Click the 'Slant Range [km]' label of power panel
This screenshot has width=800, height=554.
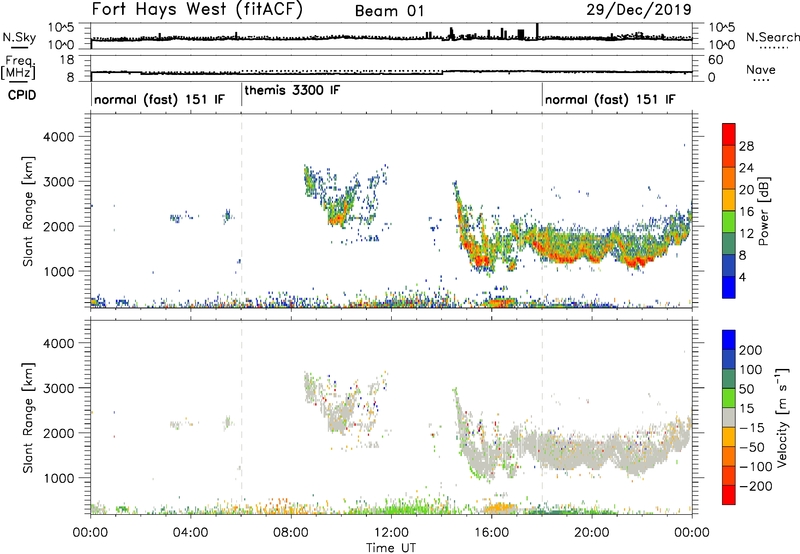(x=28, y=211)
